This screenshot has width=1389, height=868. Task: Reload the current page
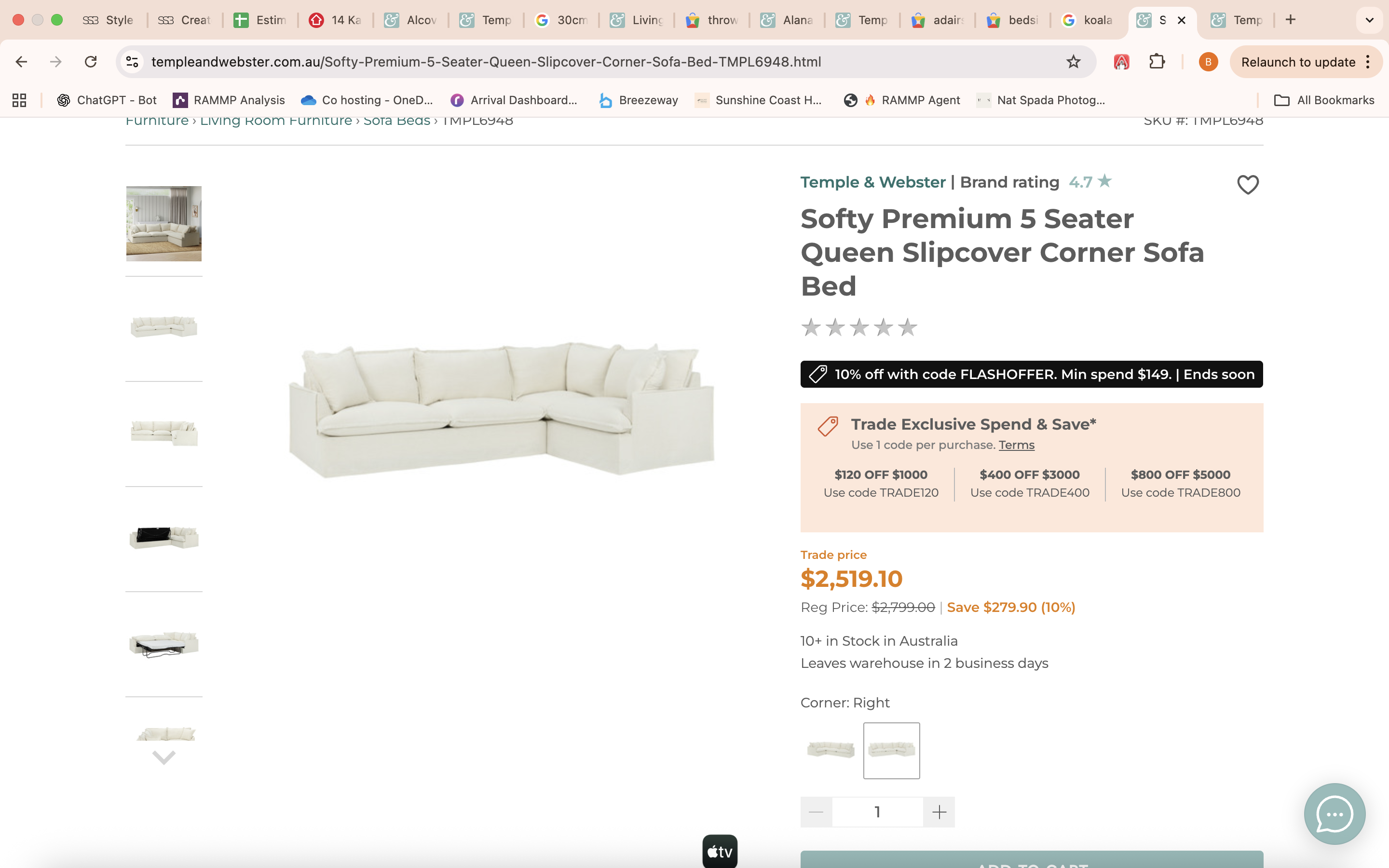91,62
